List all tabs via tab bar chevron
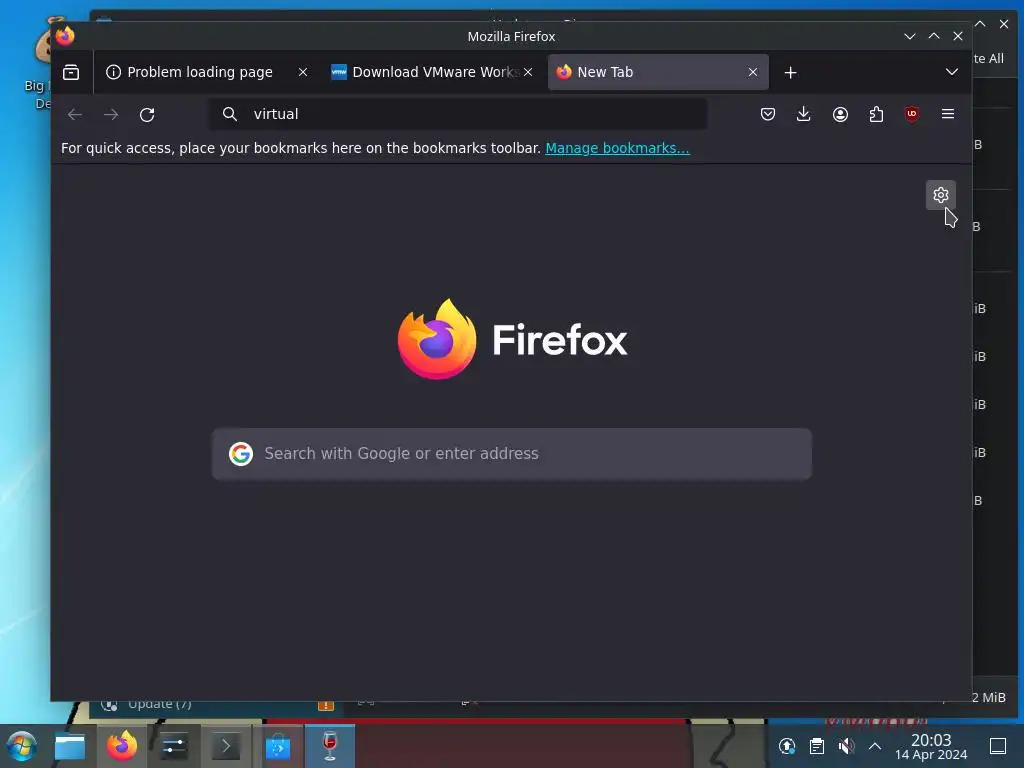The image size is (1024, 768). click(952, 72)
